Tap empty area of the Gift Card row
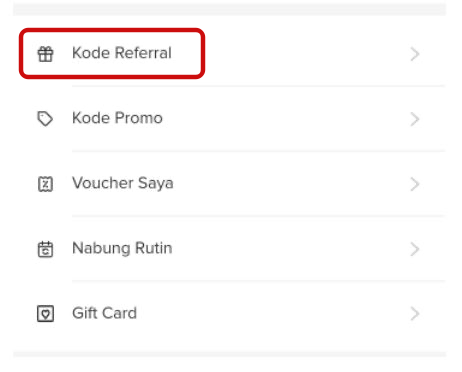The height and width of the screenshot is (372, 462). point(283,314)
